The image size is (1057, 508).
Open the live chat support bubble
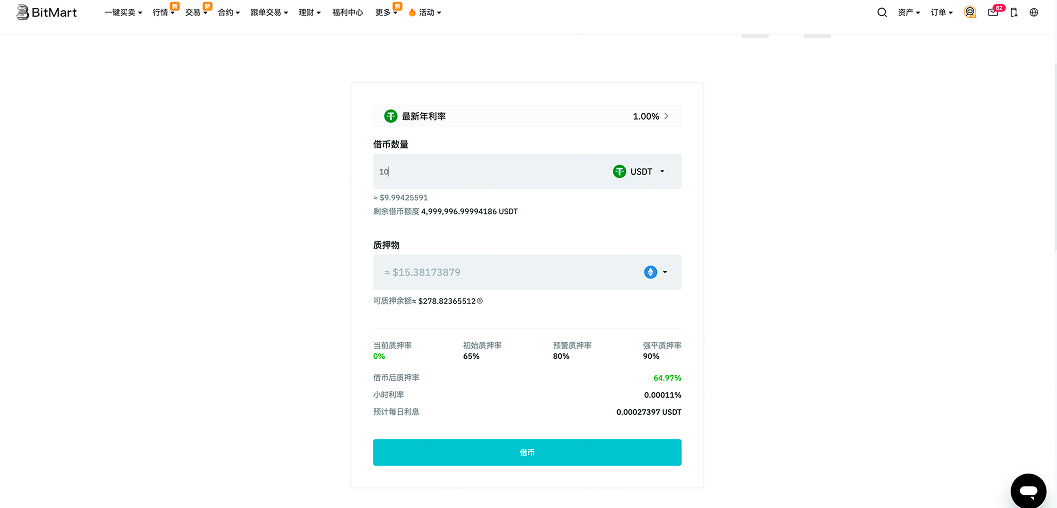[1028, 490]
